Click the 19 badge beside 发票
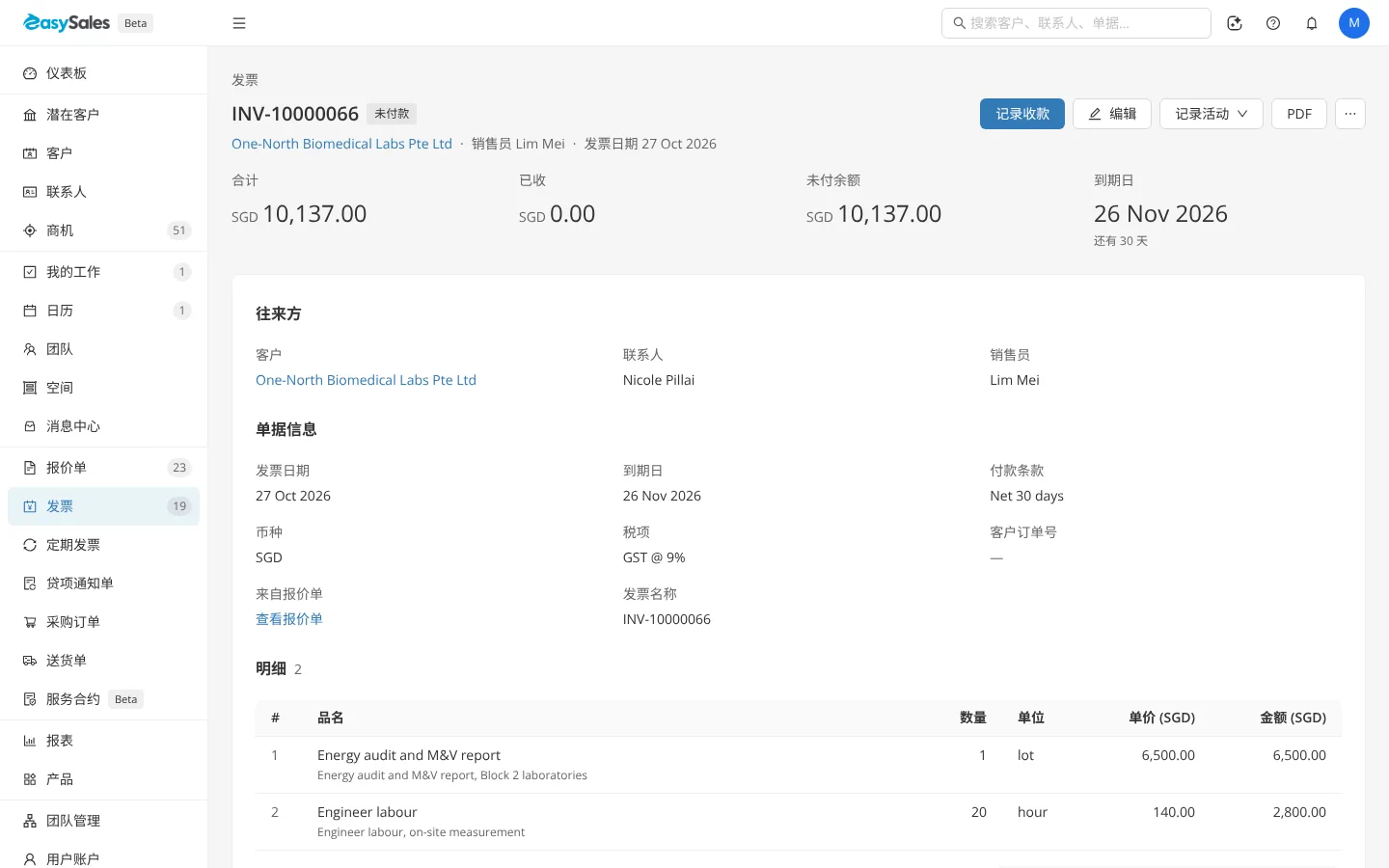1389x868 pixels. pos(179,506)
